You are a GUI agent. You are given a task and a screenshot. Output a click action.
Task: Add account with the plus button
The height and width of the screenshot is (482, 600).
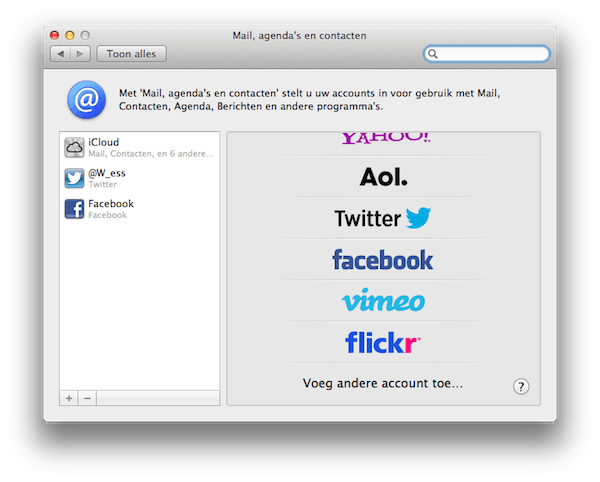[69, 398]
